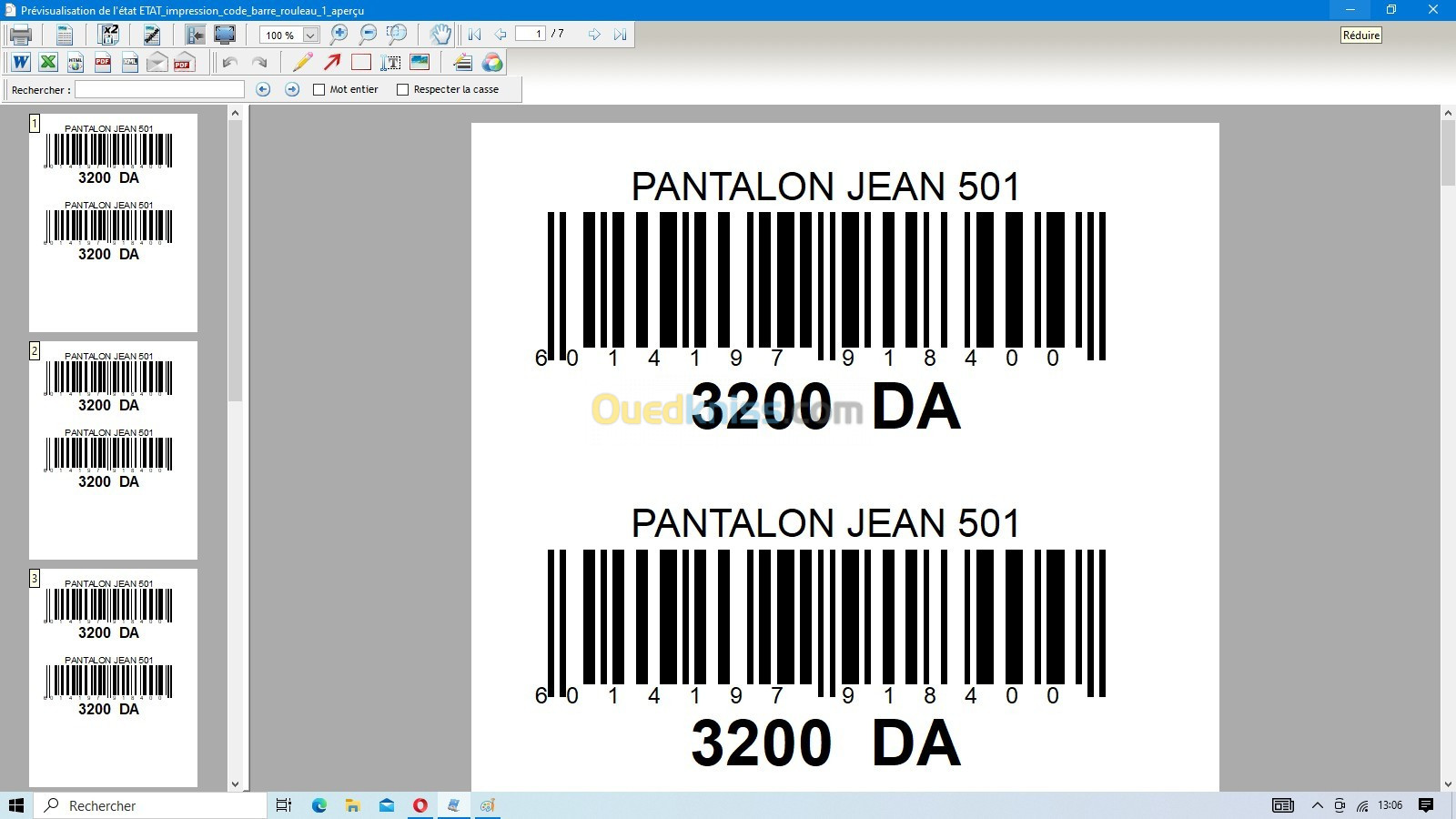Image resolution: width=1456 pixels, height=819 pixels.
Task: Click the main preview scrollbar up arrow
Action: [x=1448, y=113]
